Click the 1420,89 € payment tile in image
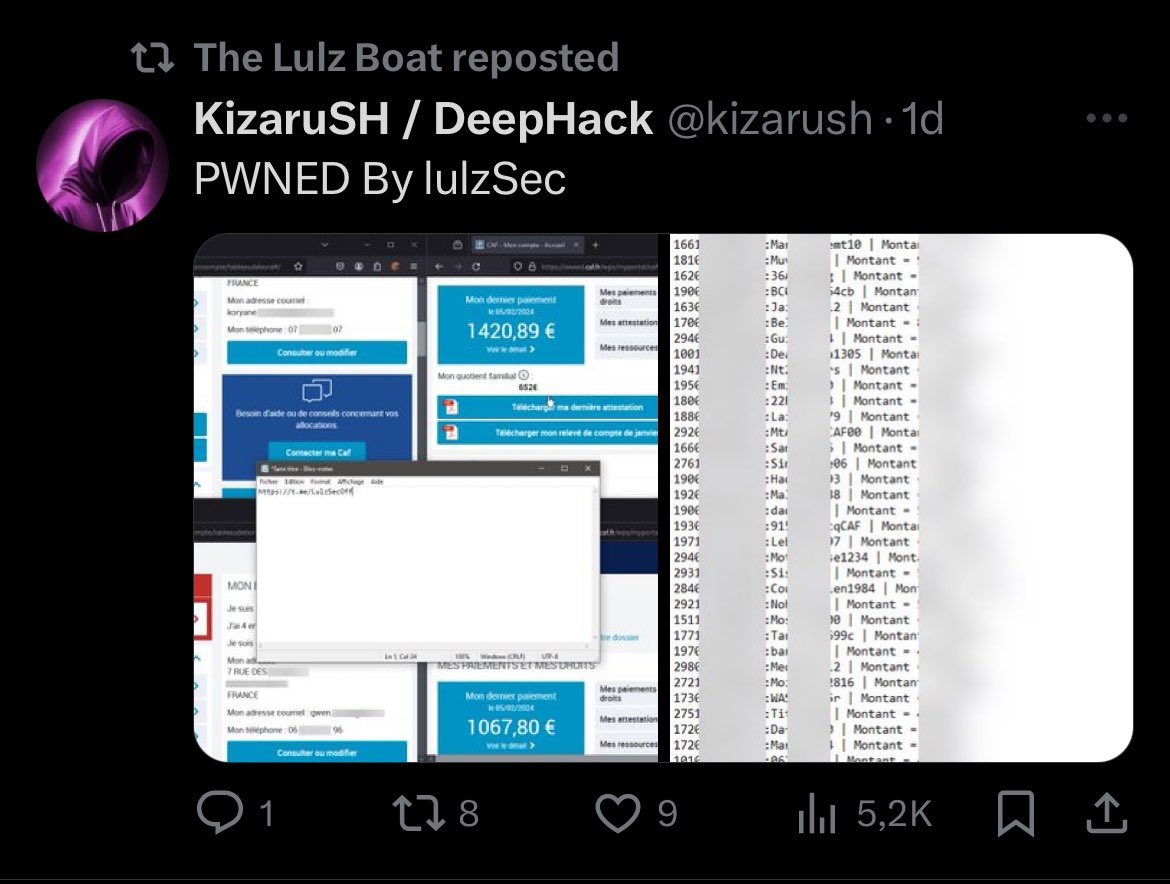The height and width of the screenshot is (884, 1170). click(511, 325)
